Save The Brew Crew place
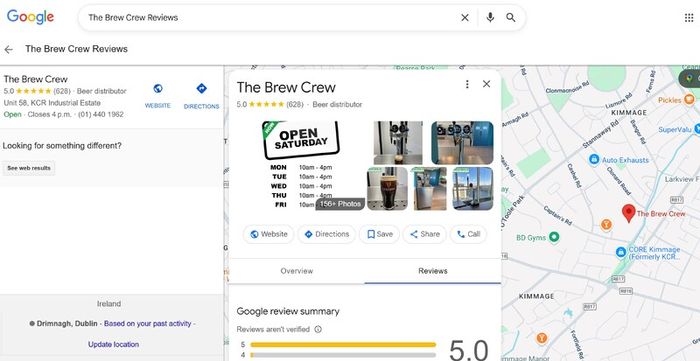The width and height of the screenshot is (700, 361). (379, 234)
